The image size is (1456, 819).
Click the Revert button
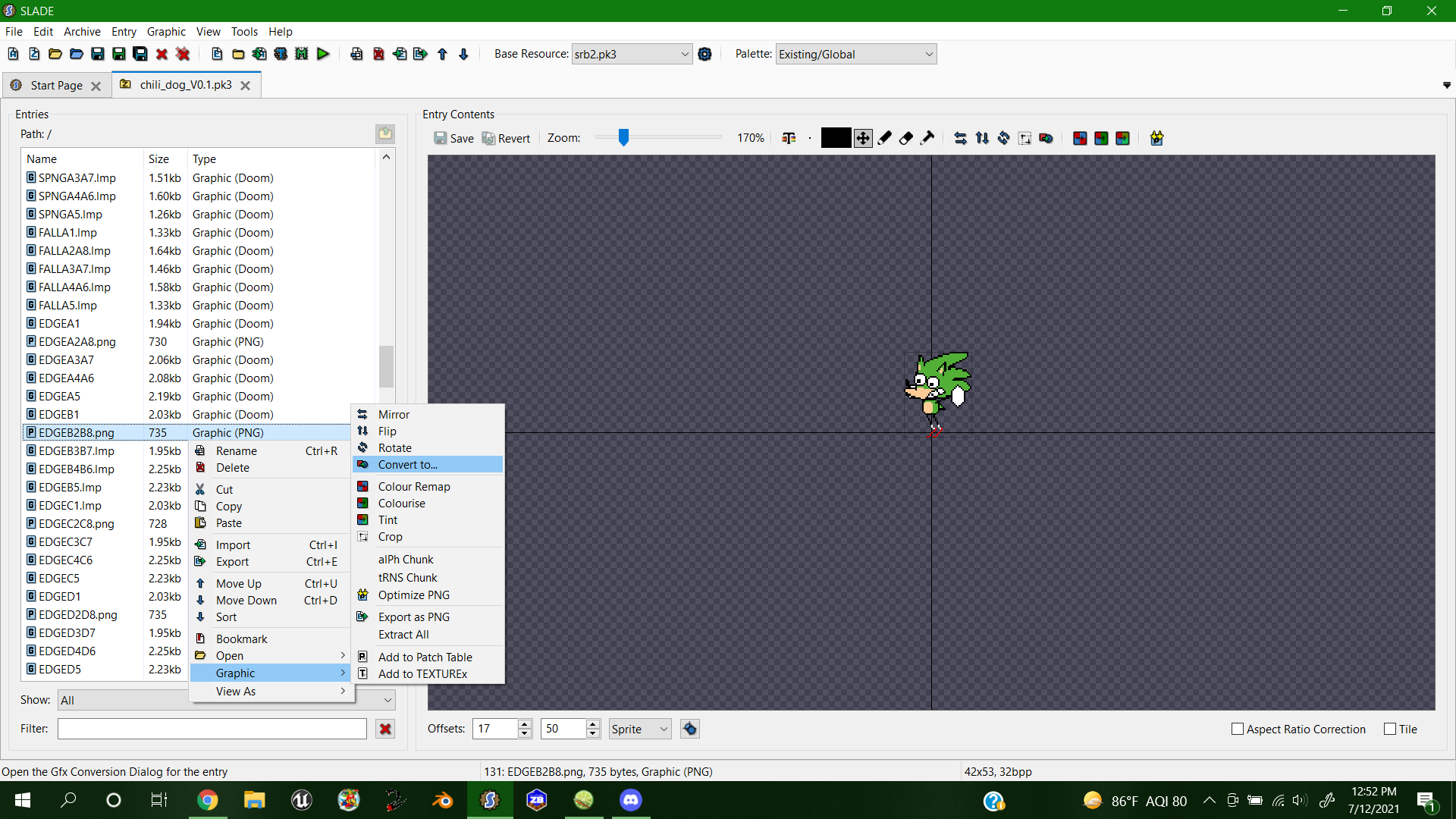point(507,138)
